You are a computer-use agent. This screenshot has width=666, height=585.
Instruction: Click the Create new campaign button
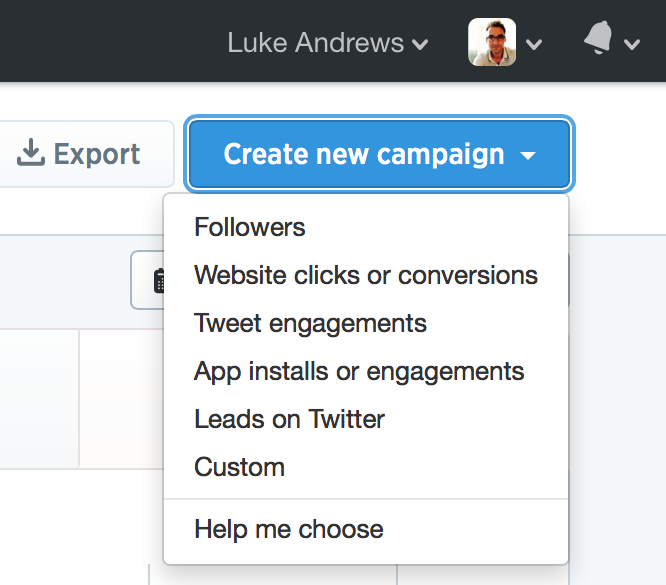coord(379,154)
